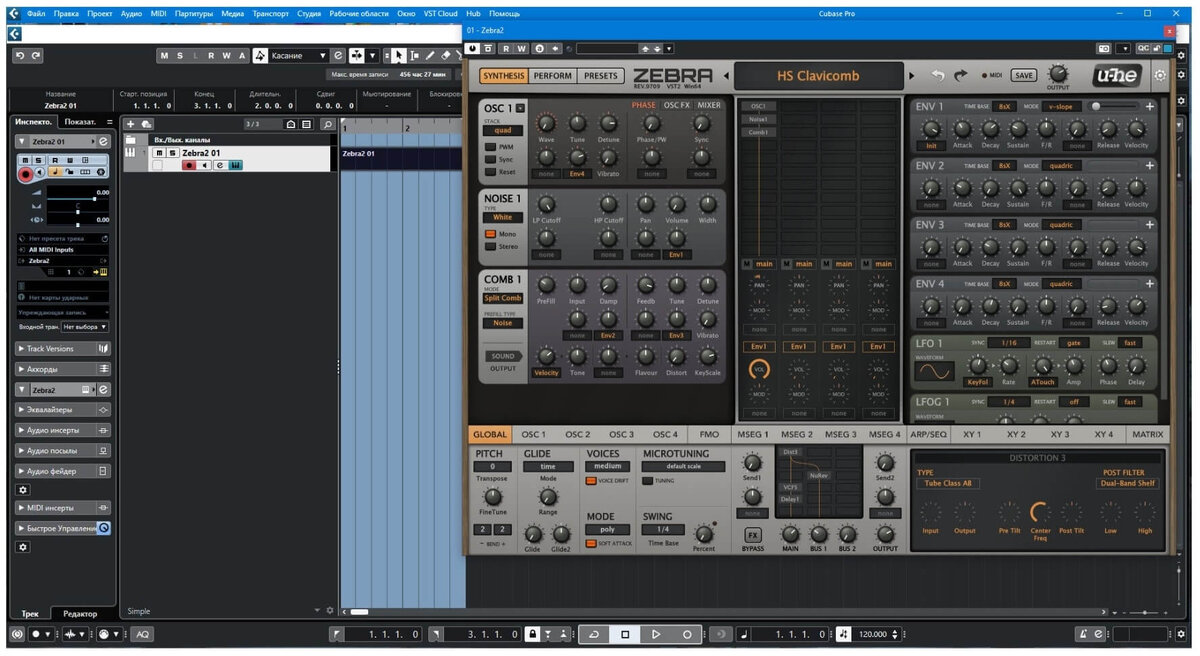Open Zebra settings gear icon
The image size is (1200, 656).
(1160, 75)
